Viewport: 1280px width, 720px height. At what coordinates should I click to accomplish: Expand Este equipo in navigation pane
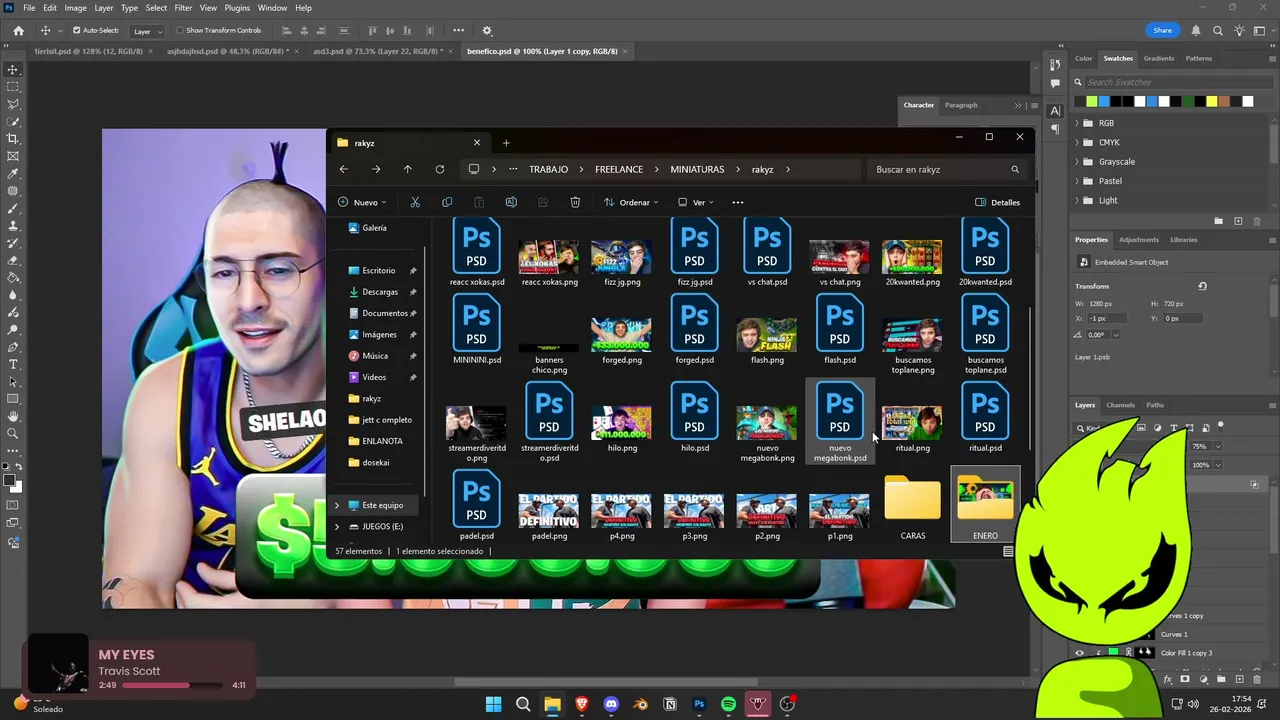pyautogui.click(x=336, y=505)
